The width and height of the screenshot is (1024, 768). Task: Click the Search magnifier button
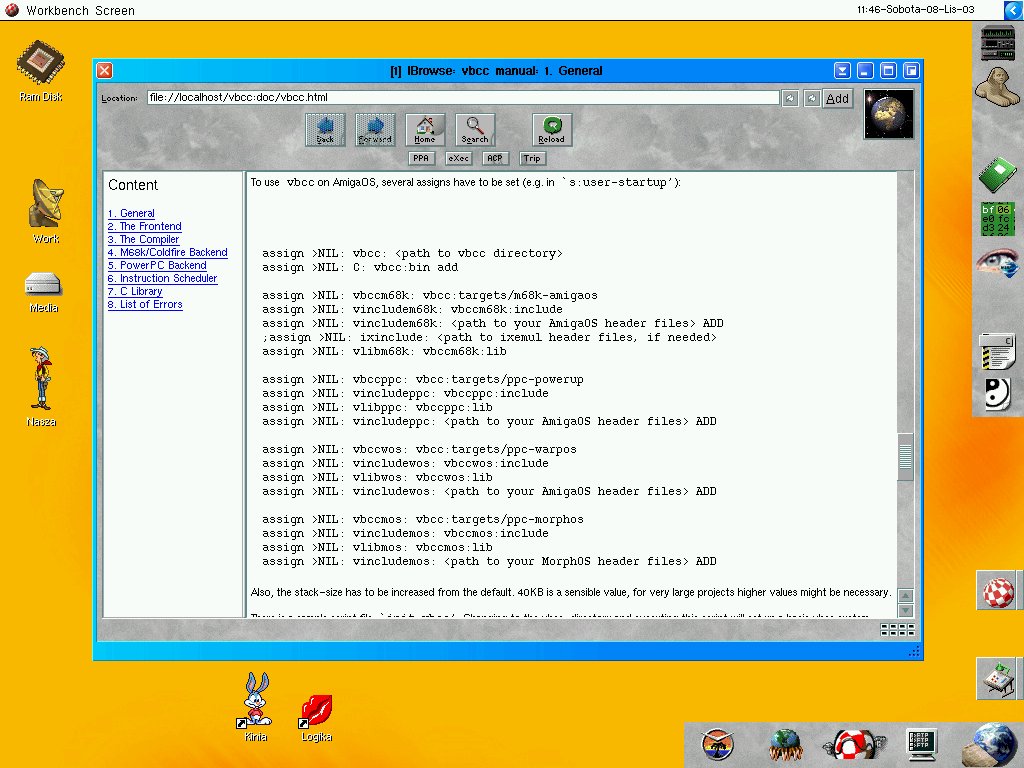[475, 130]
